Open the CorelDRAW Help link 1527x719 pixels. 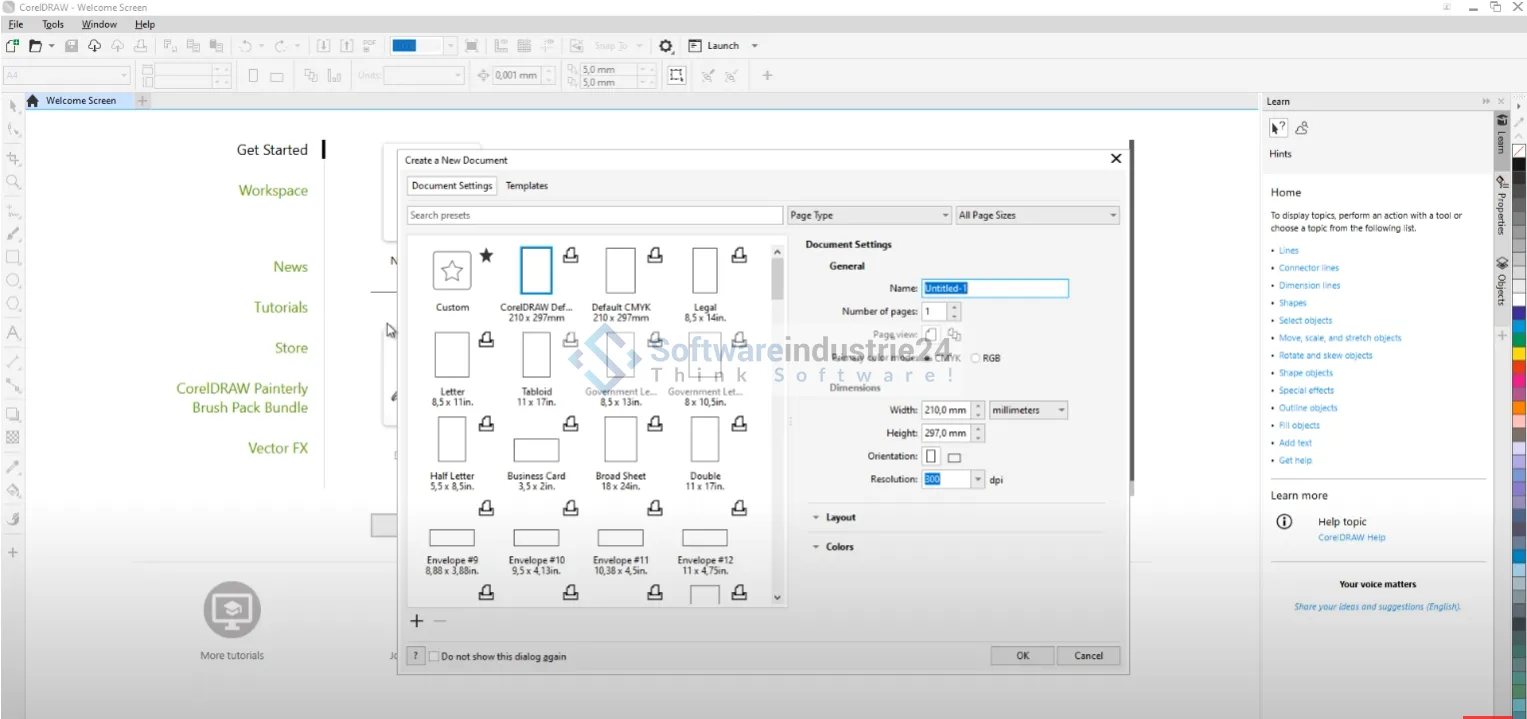[1351, 538]
